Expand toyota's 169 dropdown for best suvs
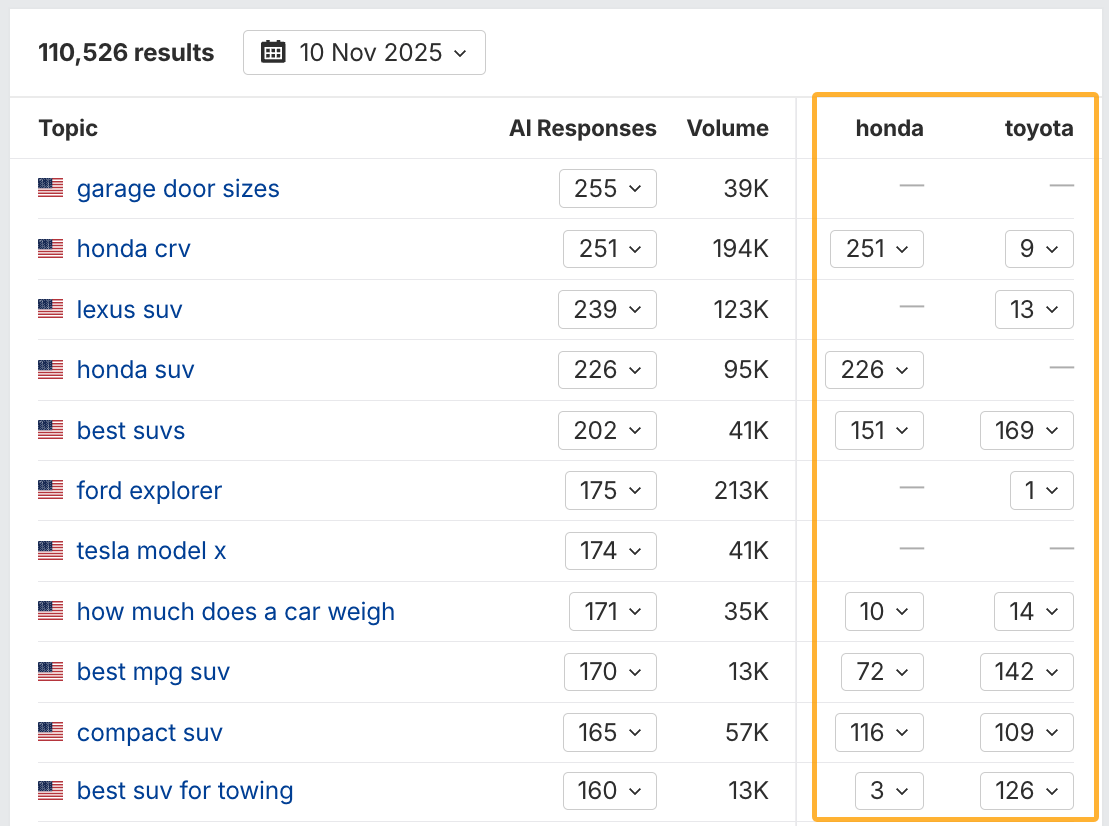The width and height of the screenshot is (1109, 826). tap(1026, 430)
